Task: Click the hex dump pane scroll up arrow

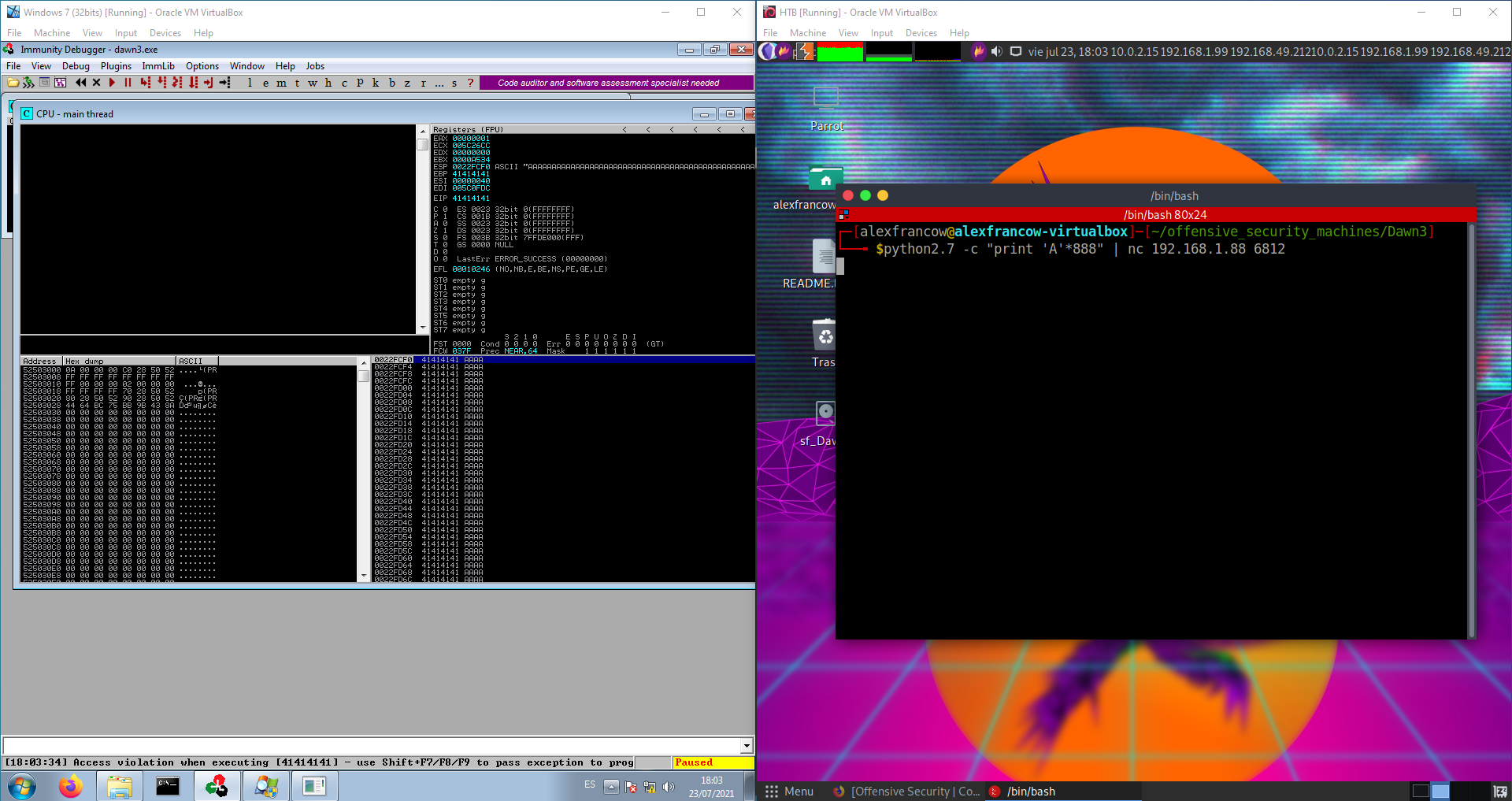Action: click(364, 362)
